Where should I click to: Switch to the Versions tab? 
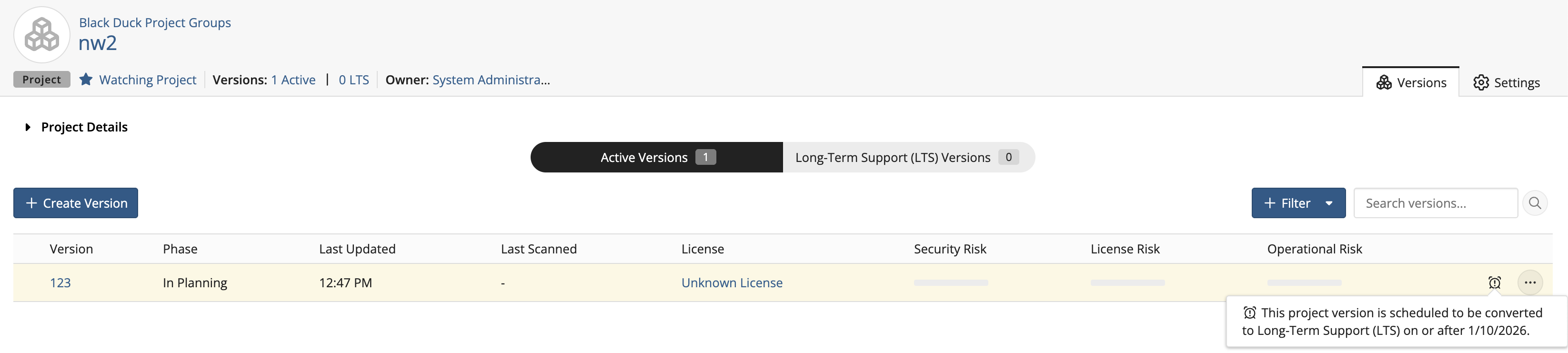[x=1410, y=83]
